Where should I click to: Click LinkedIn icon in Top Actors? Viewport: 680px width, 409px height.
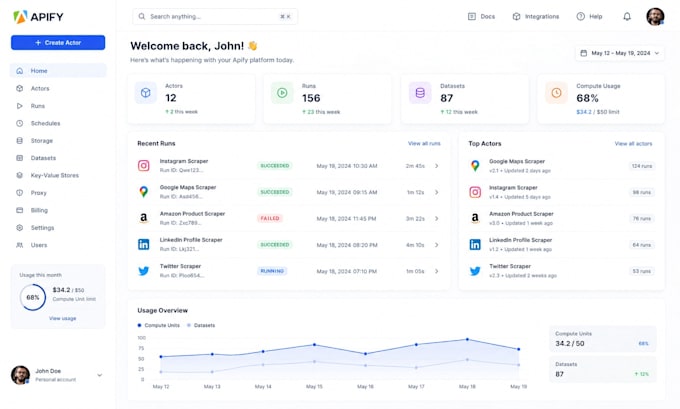475,245
